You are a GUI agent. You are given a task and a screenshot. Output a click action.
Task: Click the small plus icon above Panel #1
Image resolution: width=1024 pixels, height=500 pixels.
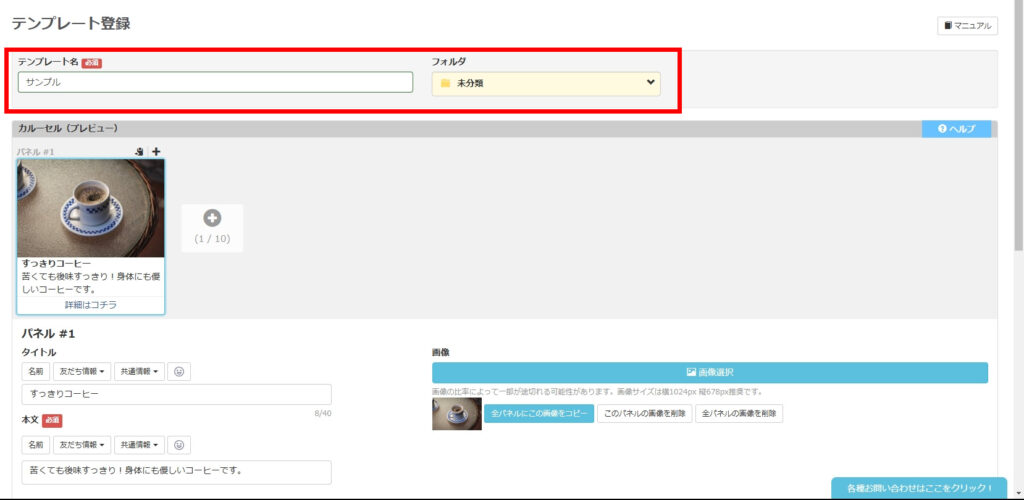[x=156, y=152]
